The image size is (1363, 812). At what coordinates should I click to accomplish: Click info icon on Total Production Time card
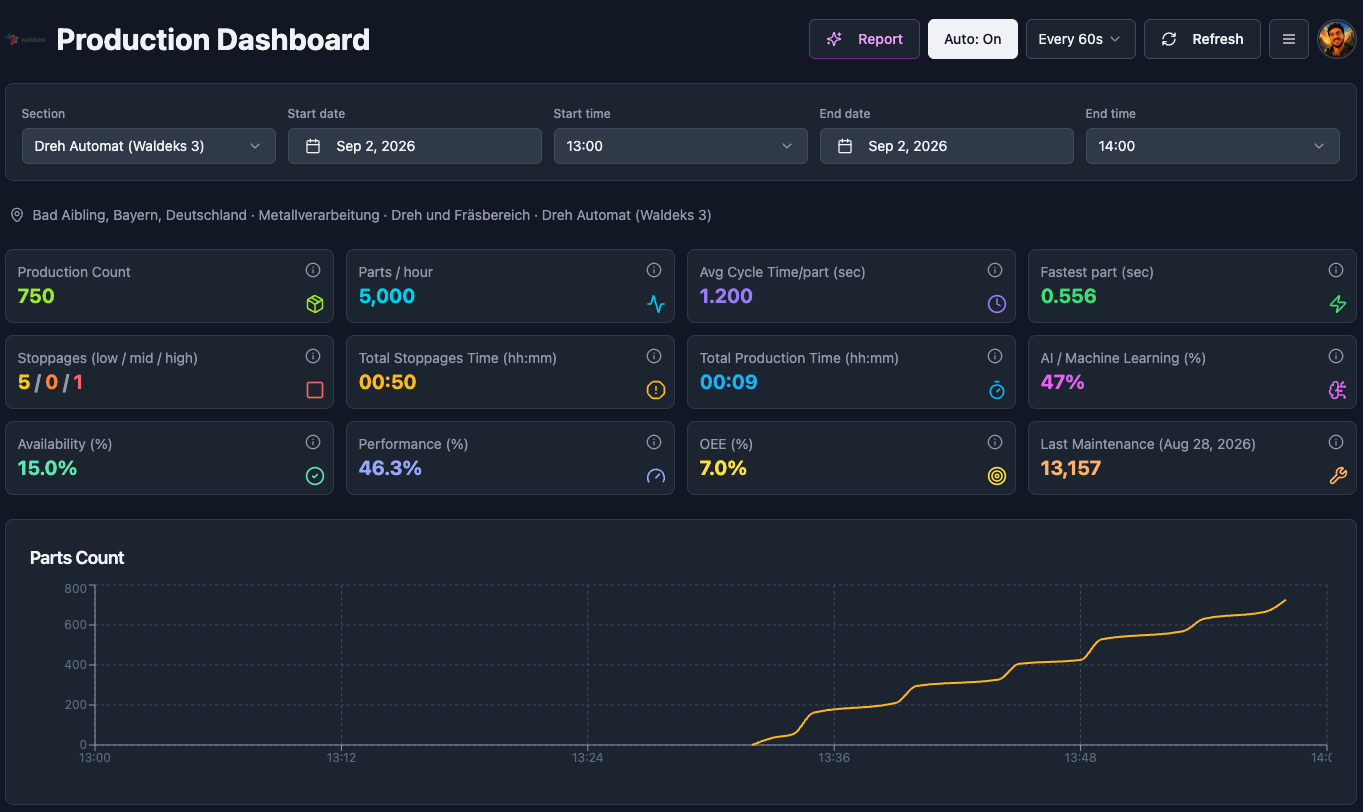click(995, 356)
